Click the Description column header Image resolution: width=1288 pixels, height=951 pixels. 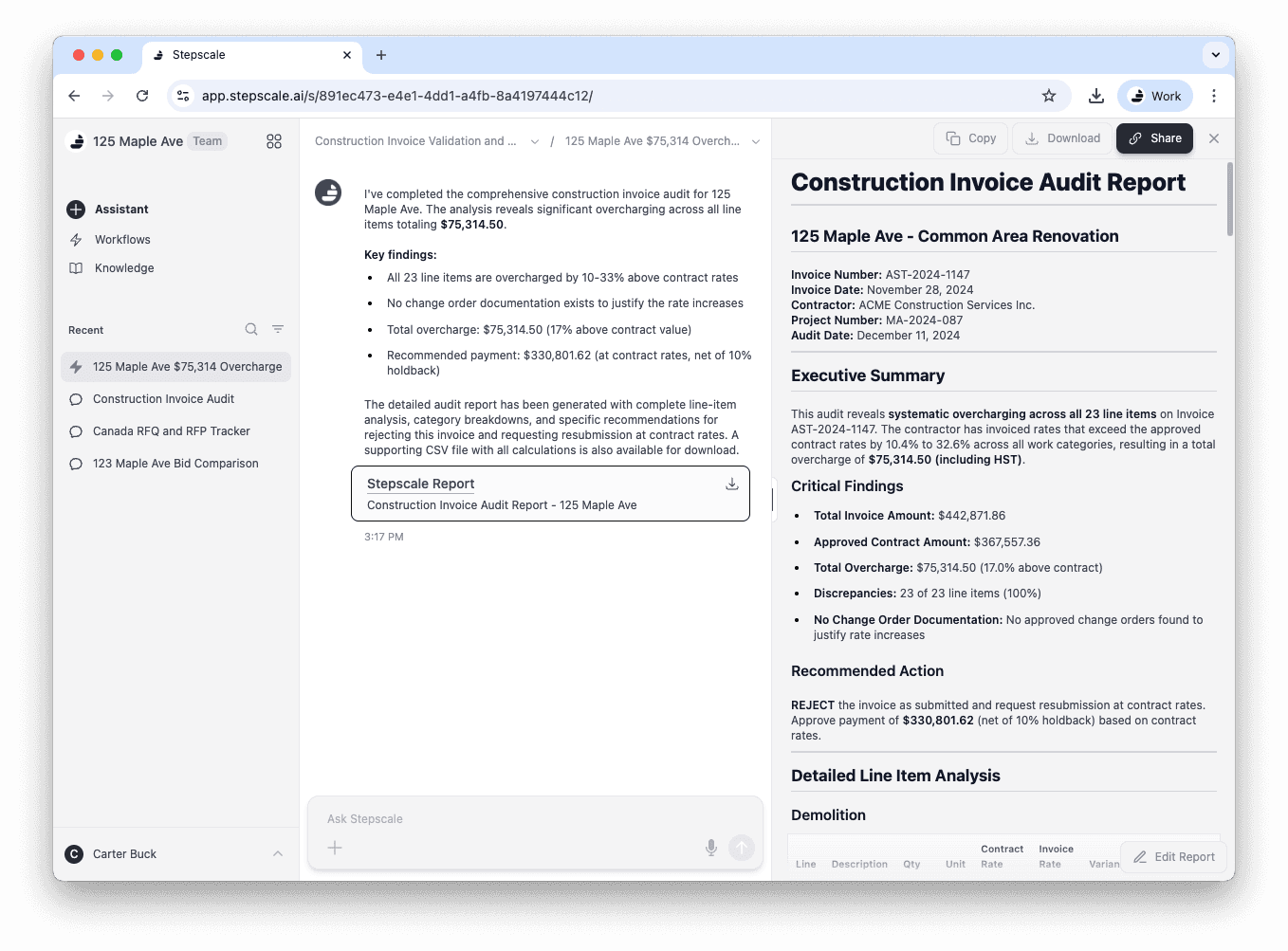(859, 865)
